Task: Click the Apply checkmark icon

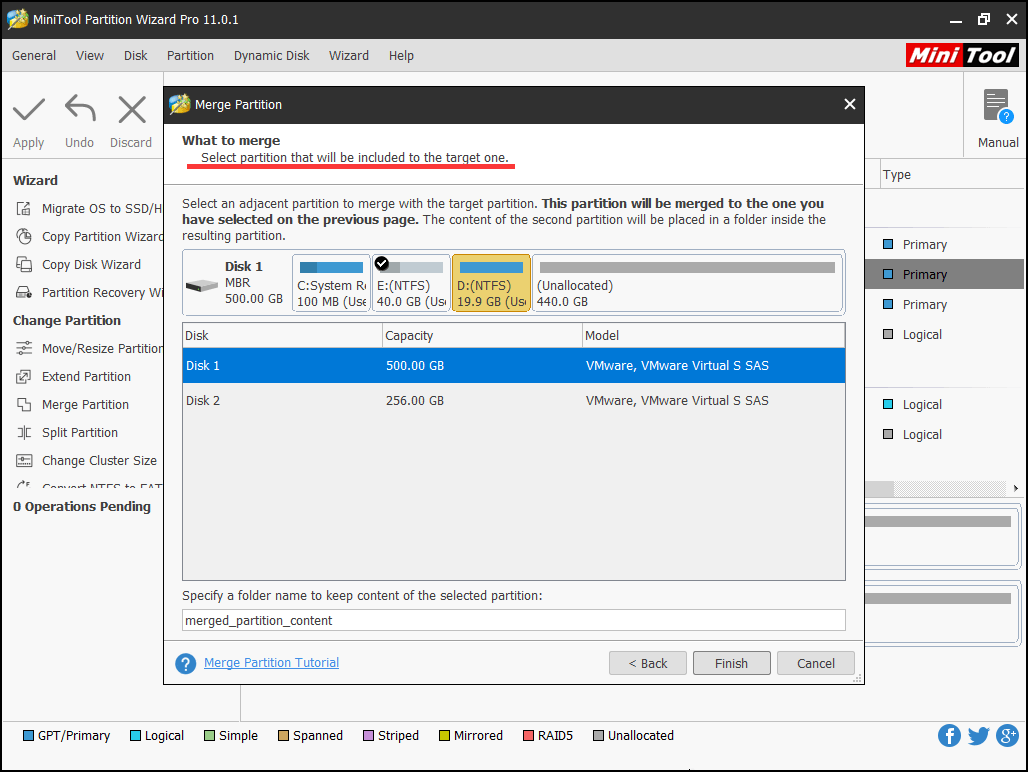Action: 29,109
